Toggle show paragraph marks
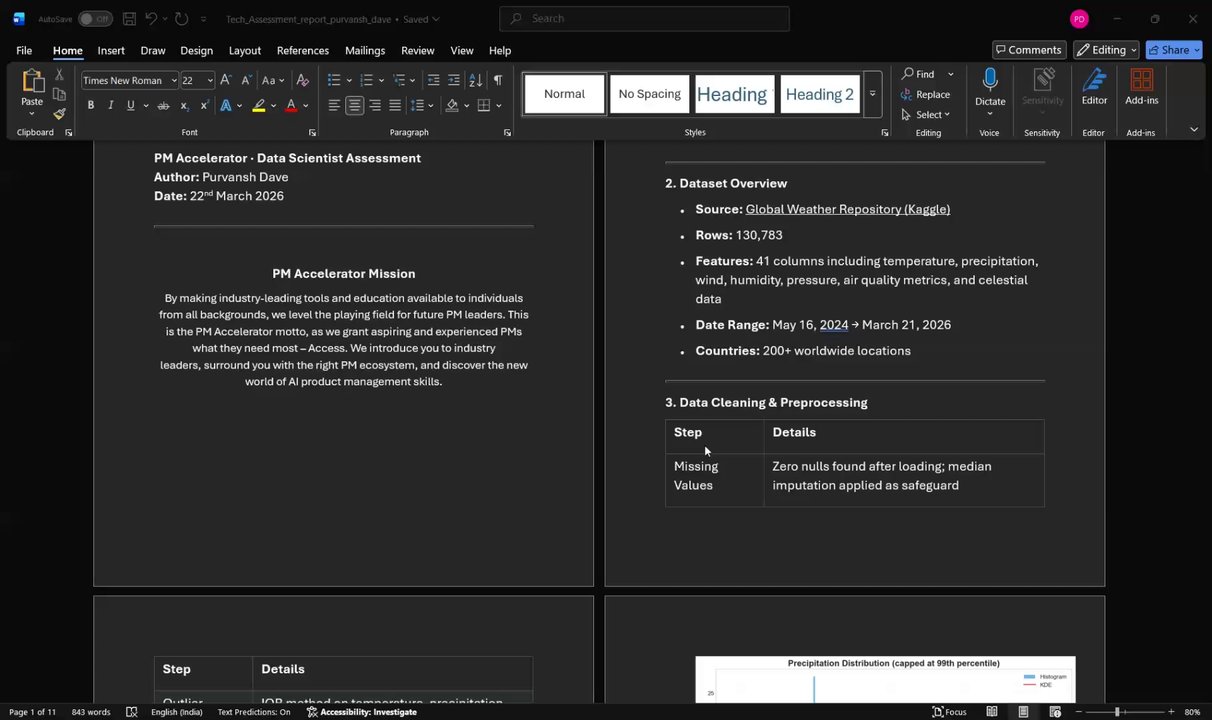 tap(497, 80)
